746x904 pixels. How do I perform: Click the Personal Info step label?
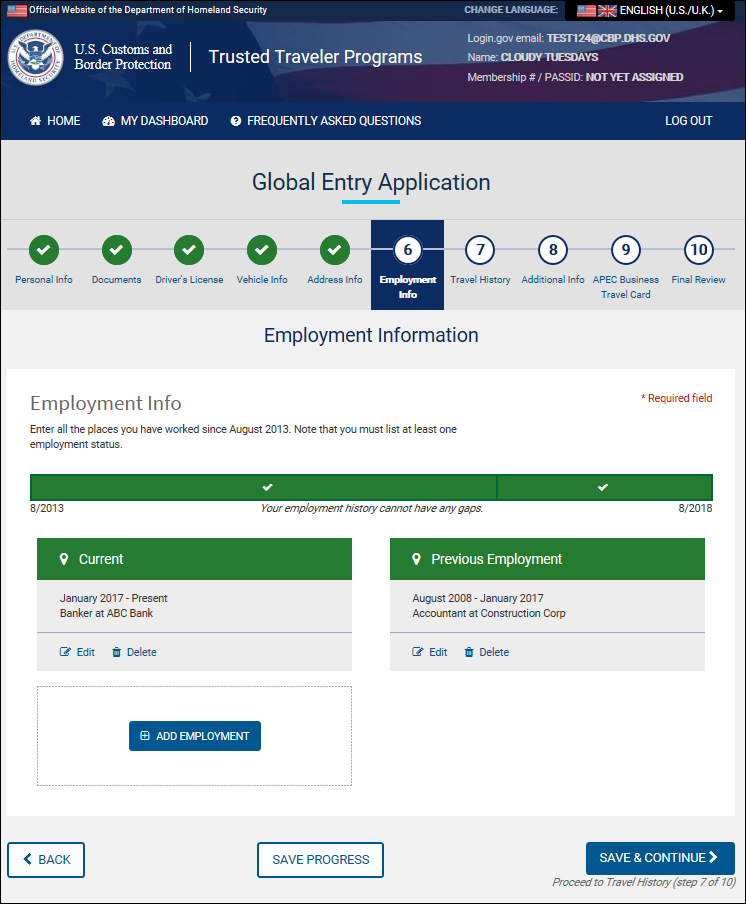[44, 280]
